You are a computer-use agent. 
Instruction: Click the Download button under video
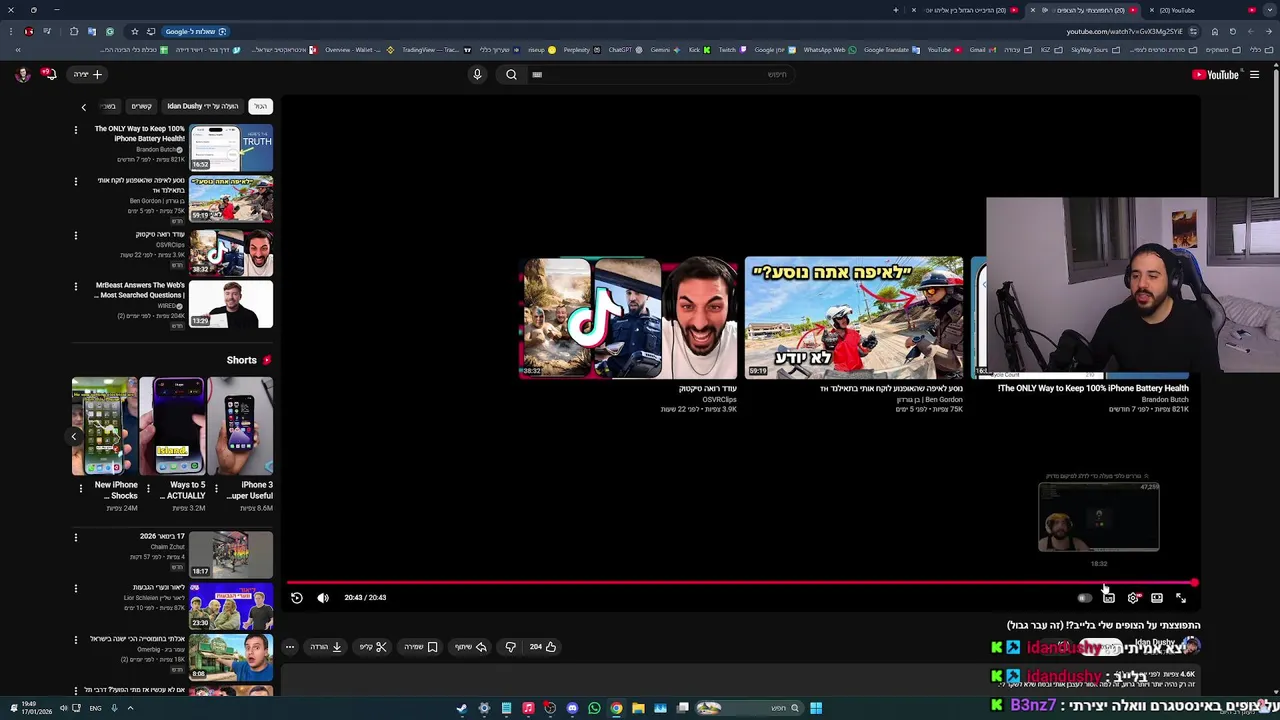tap(326, 647)
